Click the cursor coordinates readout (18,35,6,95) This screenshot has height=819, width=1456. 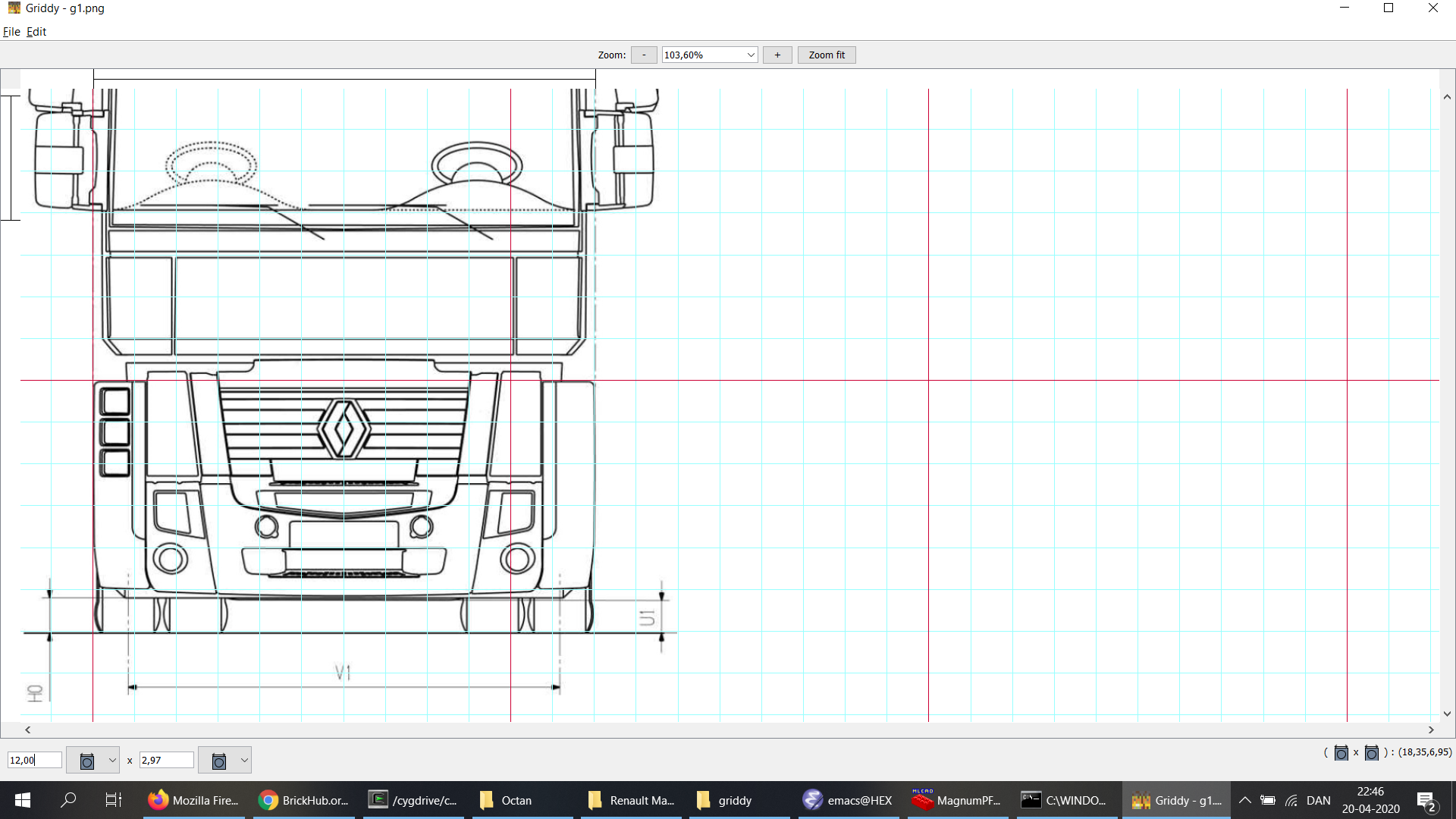pyautogui.click(x=1425, y=752)
